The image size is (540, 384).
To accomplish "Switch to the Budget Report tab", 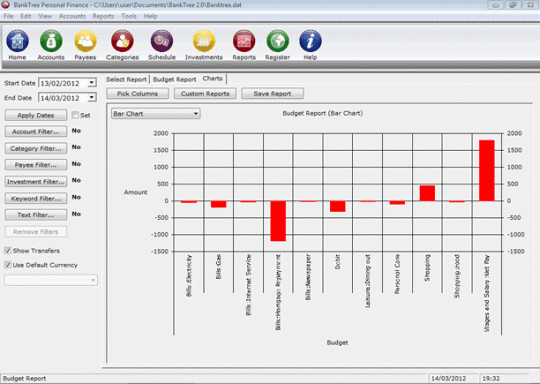I will click(x=175, y=79).
